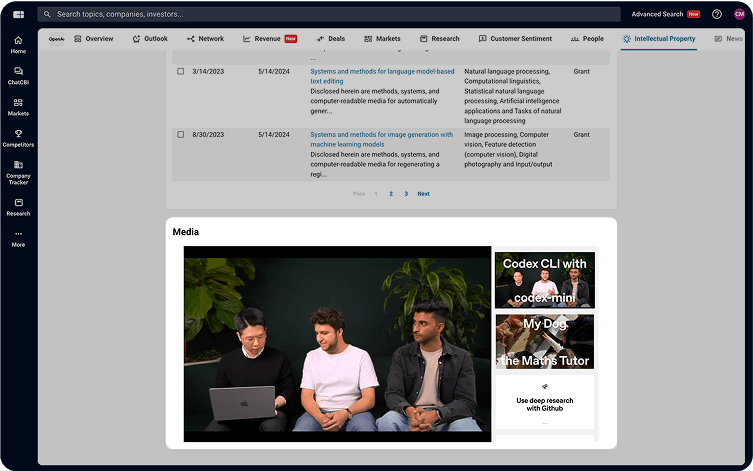
Task: Go to Next page of patents
Action: tap(423, 194)
